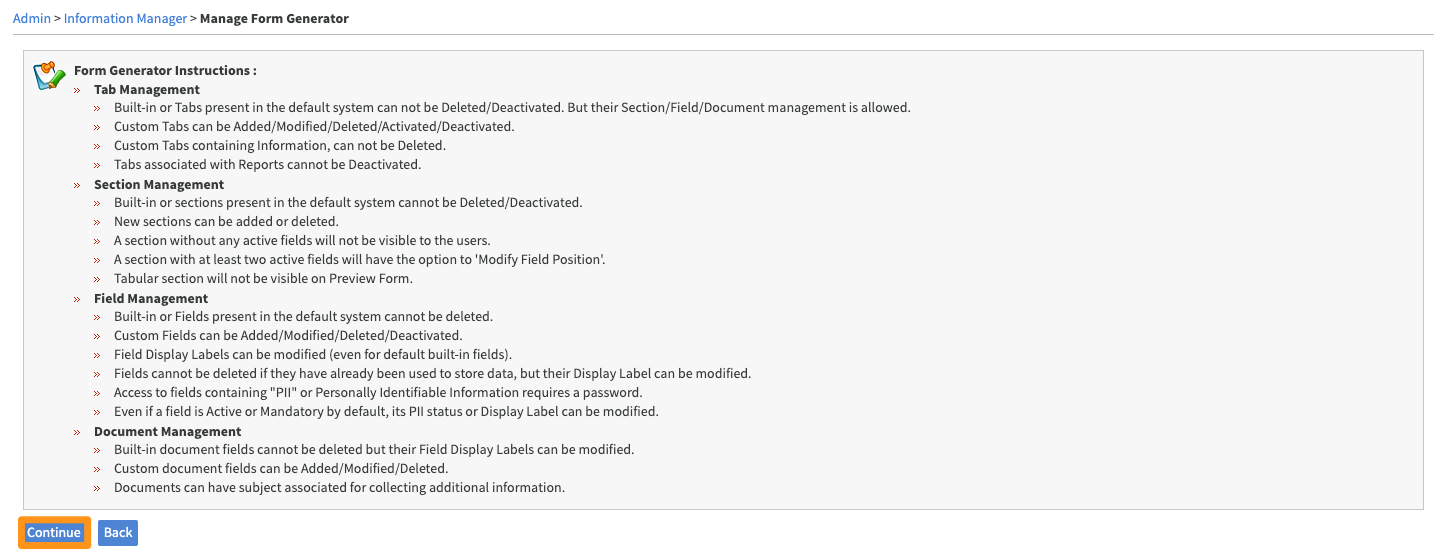Select the Field Management heading
Image resolution: width=1439 pixels, height=557 pixels.
(151, 298)
